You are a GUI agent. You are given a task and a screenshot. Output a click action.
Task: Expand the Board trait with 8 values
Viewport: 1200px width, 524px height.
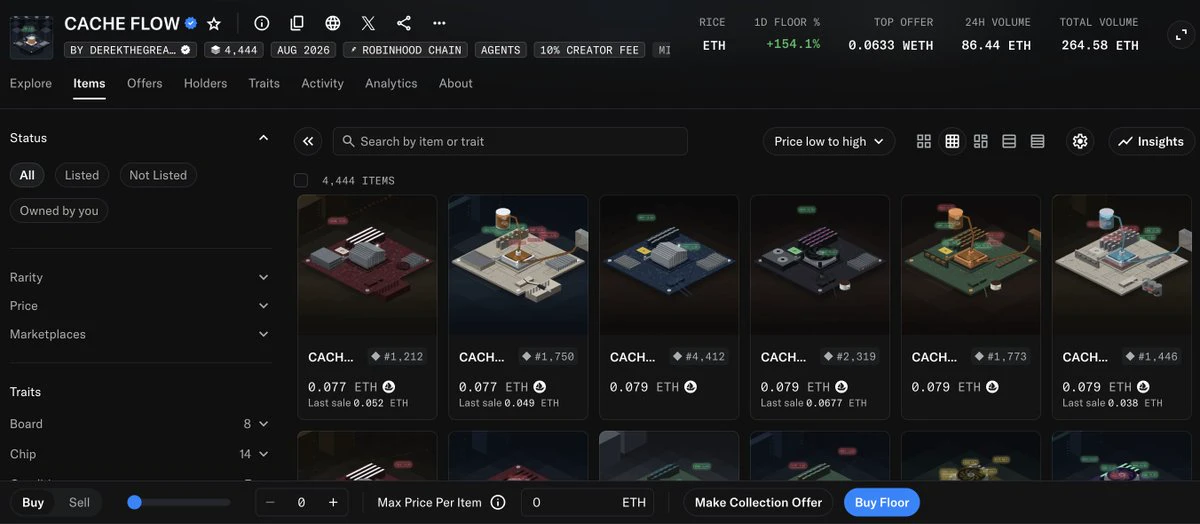[x=140, y=424]
